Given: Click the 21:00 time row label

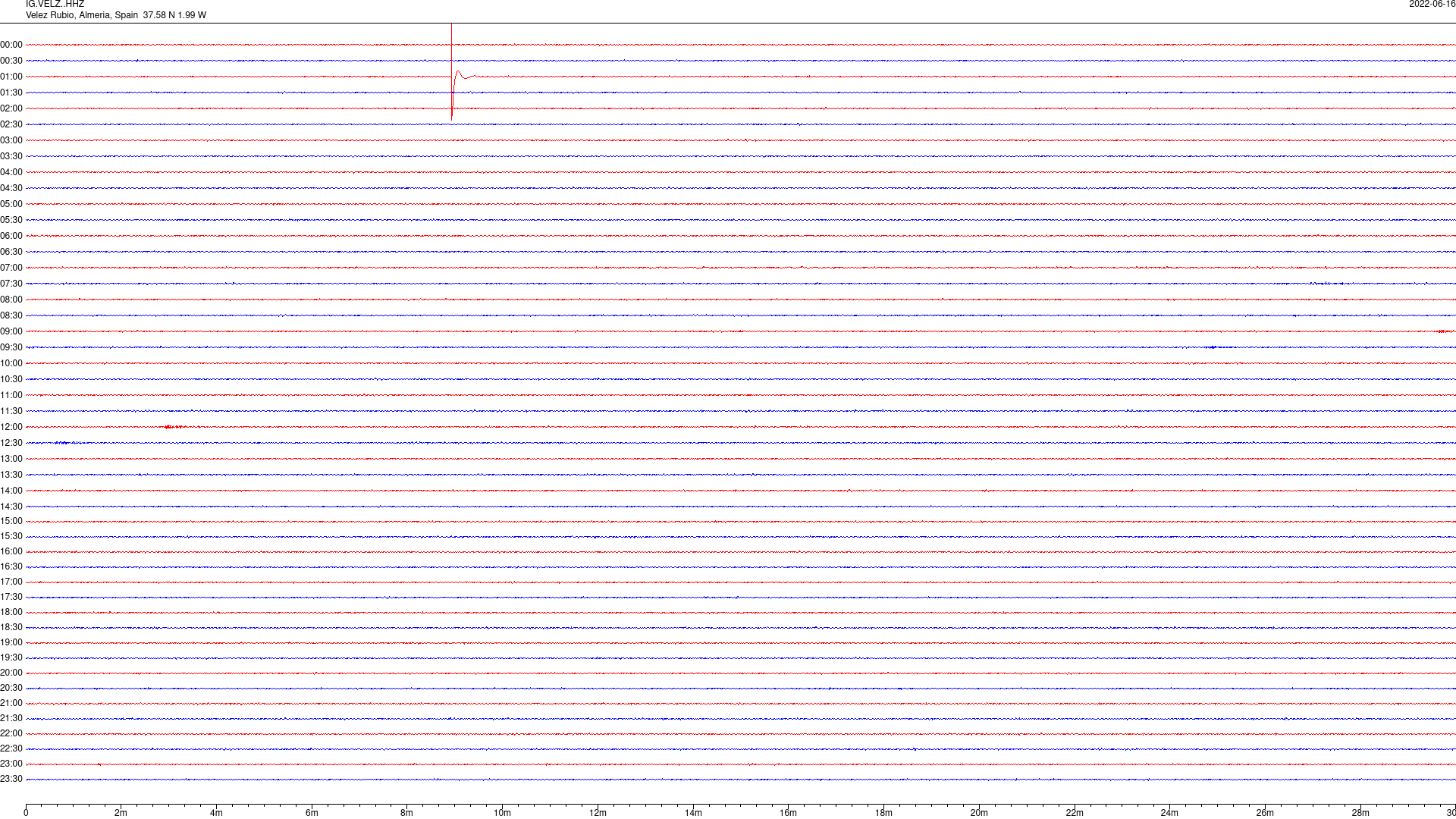Looking at the screenshot, I should (11, 703).
